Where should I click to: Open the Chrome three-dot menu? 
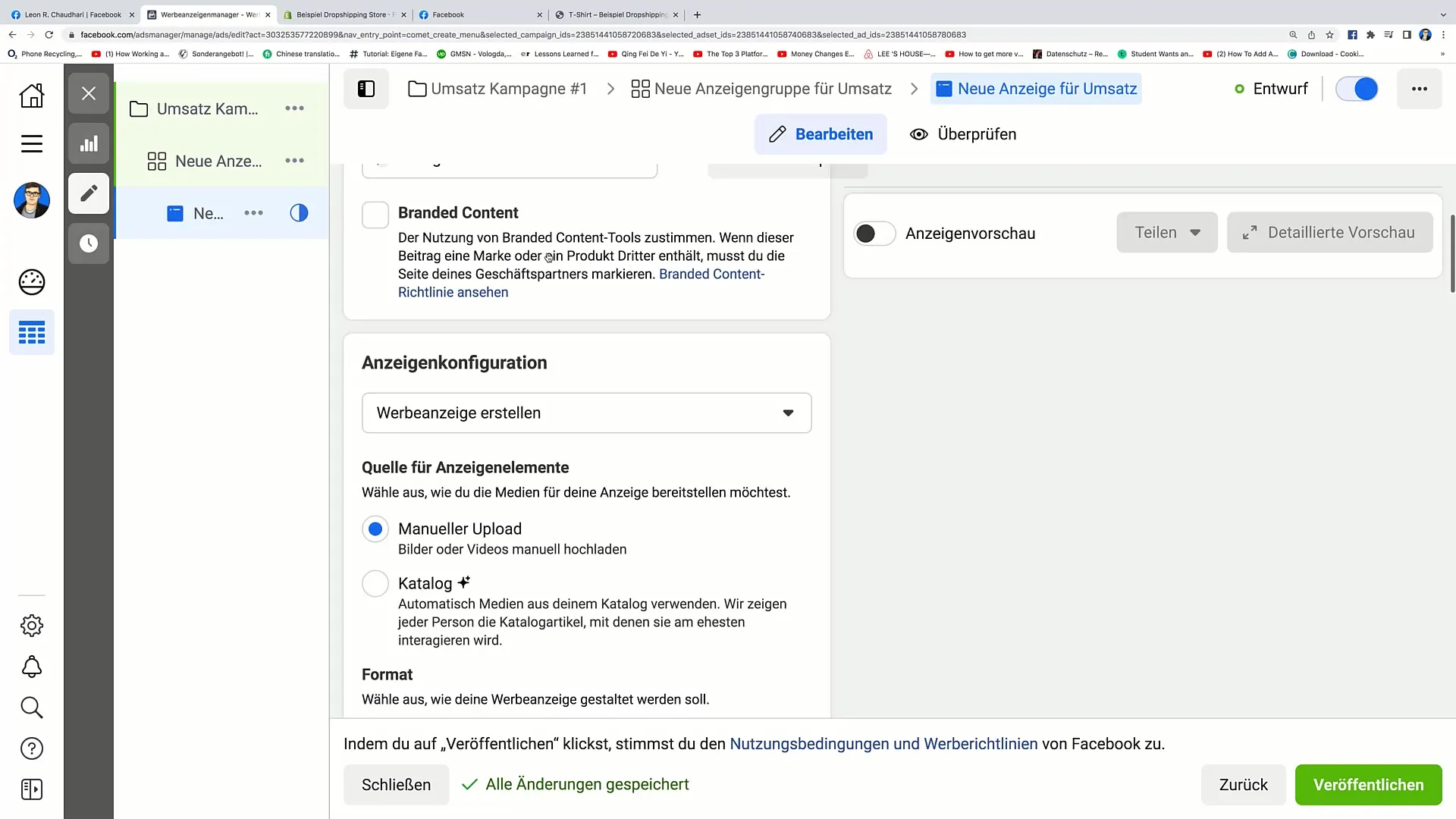1443,35
